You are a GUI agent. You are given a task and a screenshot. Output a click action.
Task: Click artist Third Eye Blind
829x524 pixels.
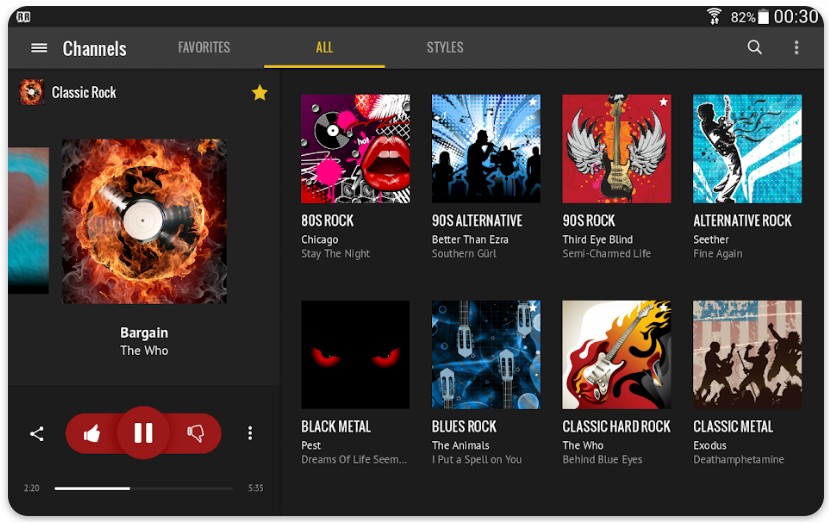(597, 240)
